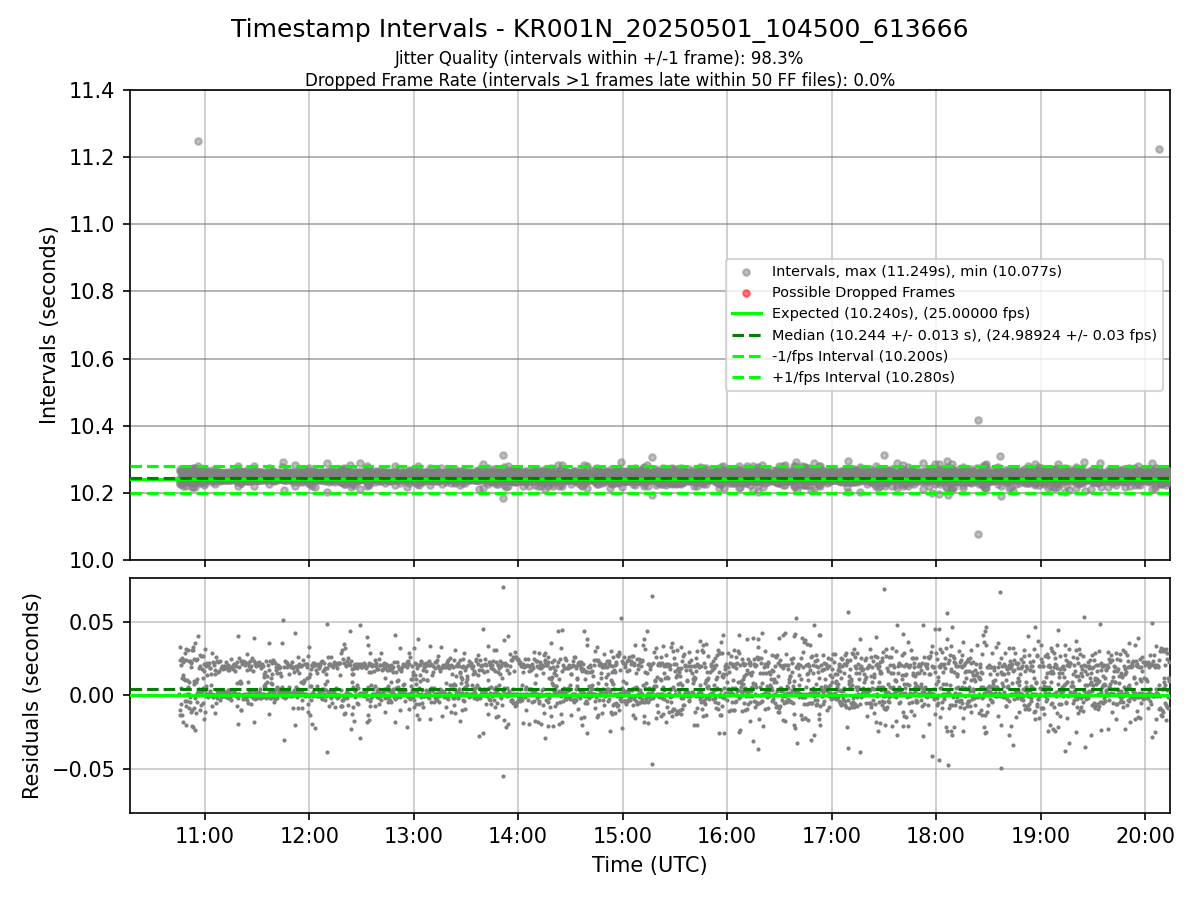Click the plot title Timestamp Intervals KR001N
Viewport: 1200px width, 900px height.
[x=599, y=29]
